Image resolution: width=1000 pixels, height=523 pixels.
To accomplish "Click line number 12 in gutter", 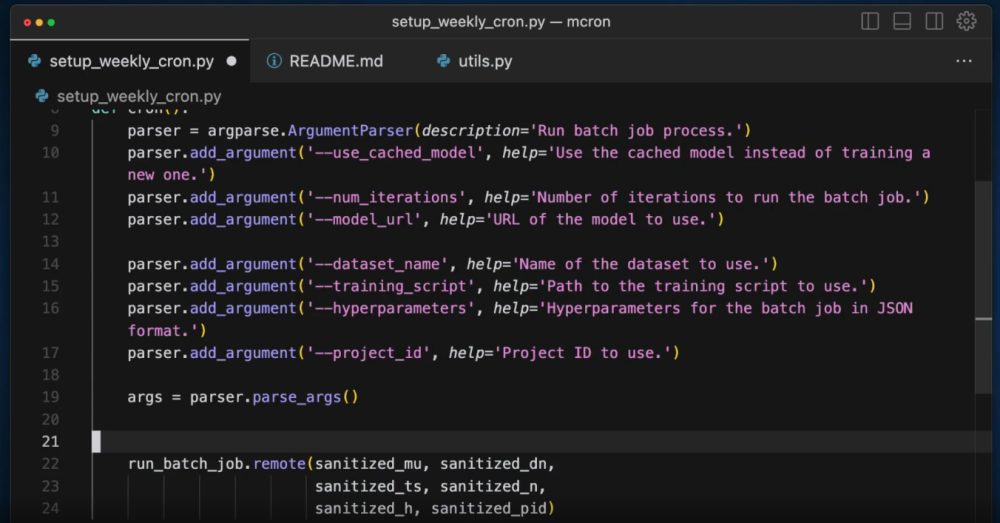I will 50,219.
